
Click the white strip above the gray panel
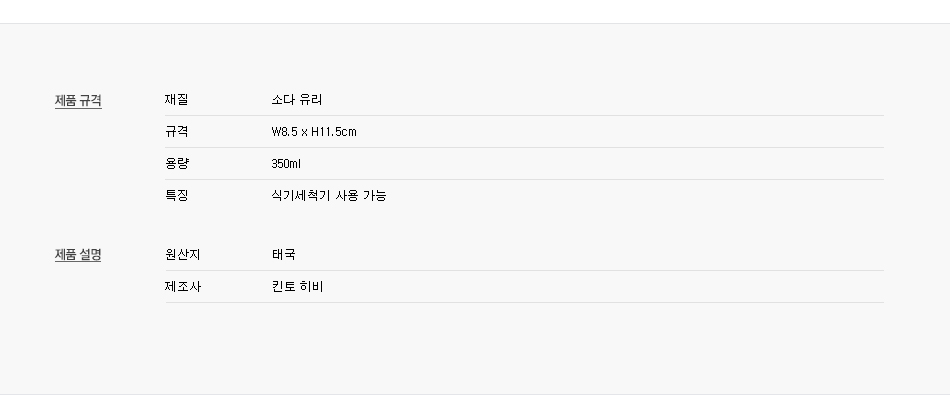pyautogui.click(x=475, y=12)
